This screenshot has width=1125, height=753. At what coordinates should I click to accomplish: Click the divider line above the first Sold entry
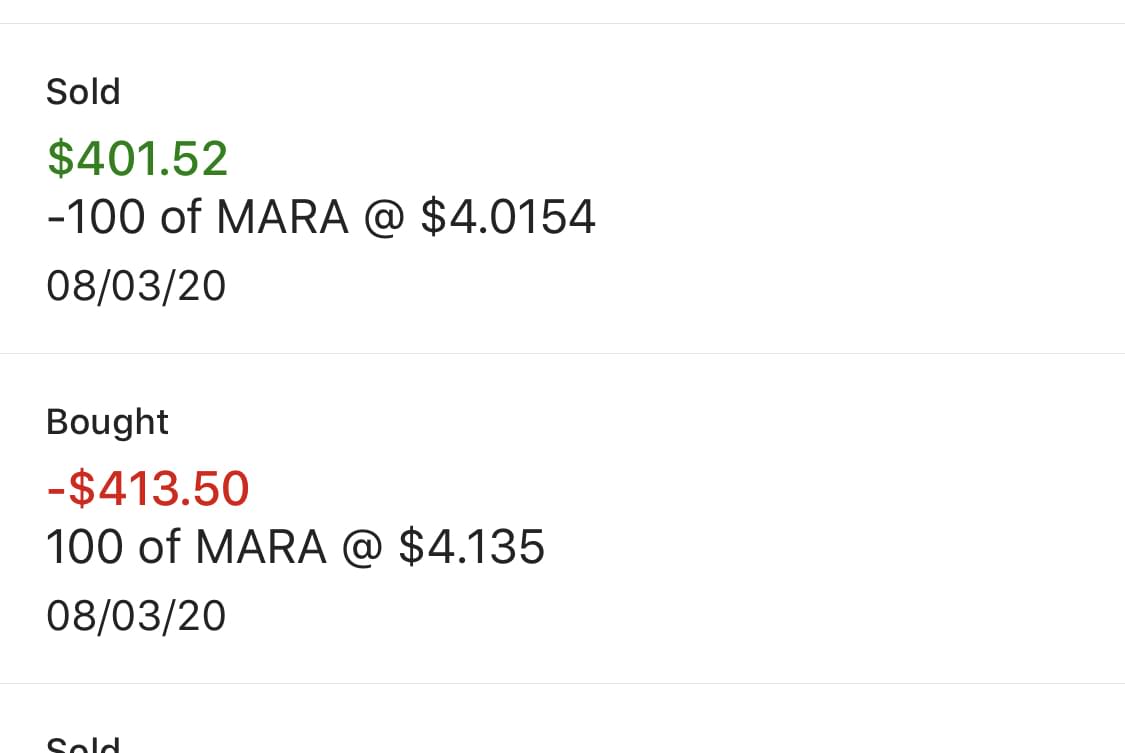562,23
